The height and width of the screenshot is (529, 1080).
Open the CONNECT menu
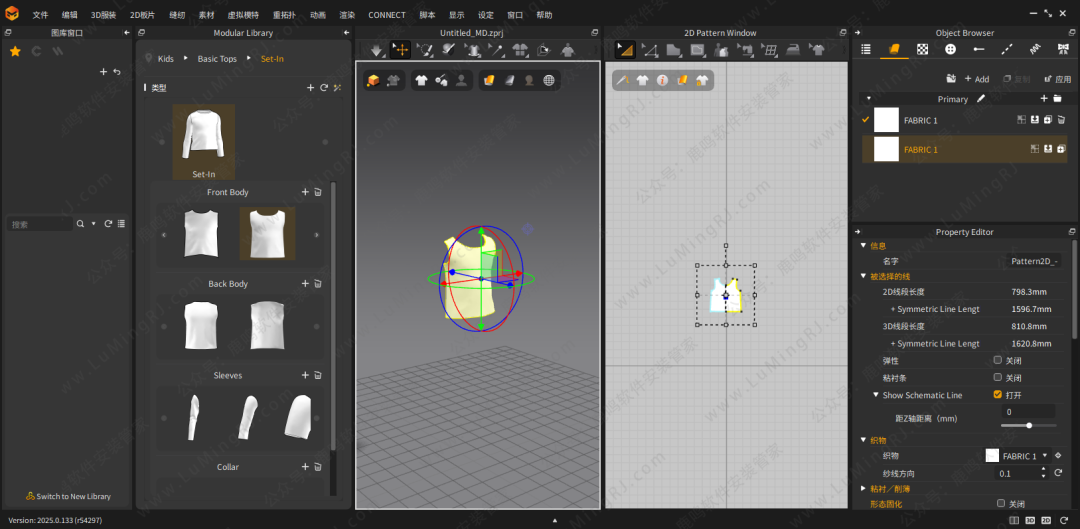pyautogui.click(x=387, y=15)
